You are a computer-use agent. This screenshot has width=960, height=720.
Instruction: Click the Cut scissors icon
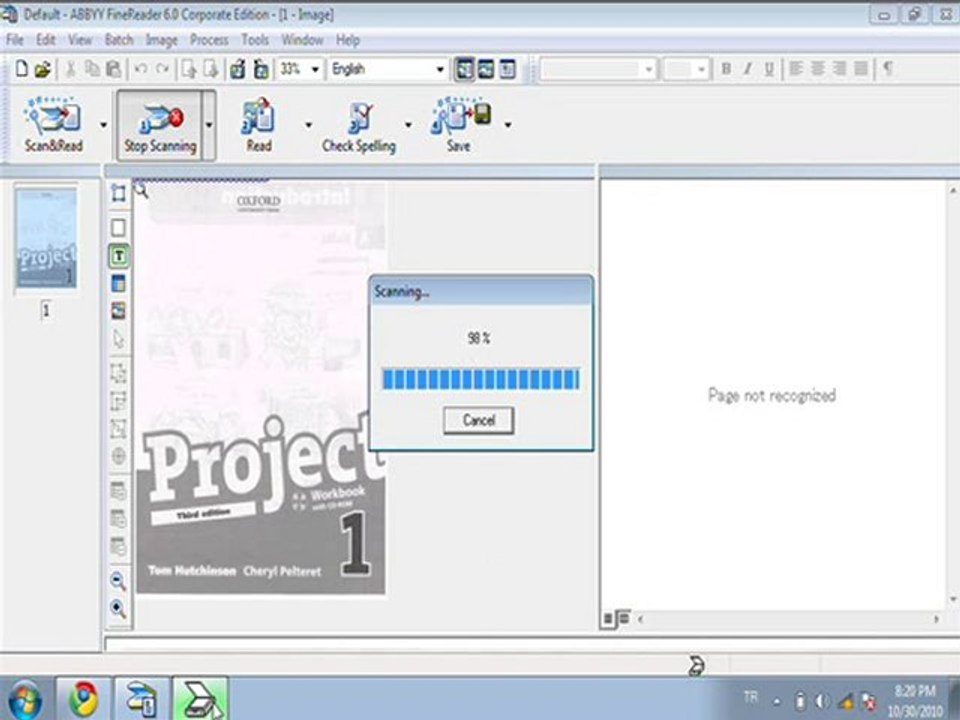[x=70, y=69]
